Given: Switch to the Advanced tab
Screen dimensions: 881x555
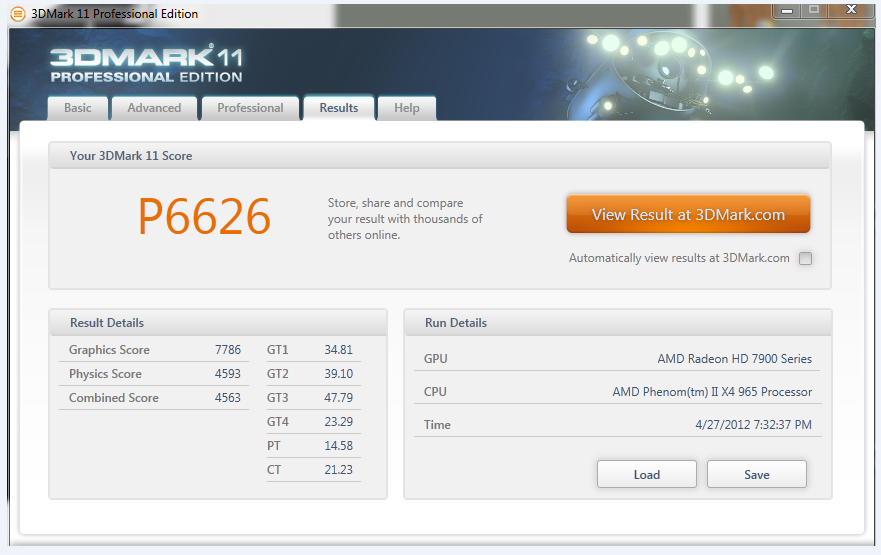Looking at the screenshot, I should click(155, 108).
